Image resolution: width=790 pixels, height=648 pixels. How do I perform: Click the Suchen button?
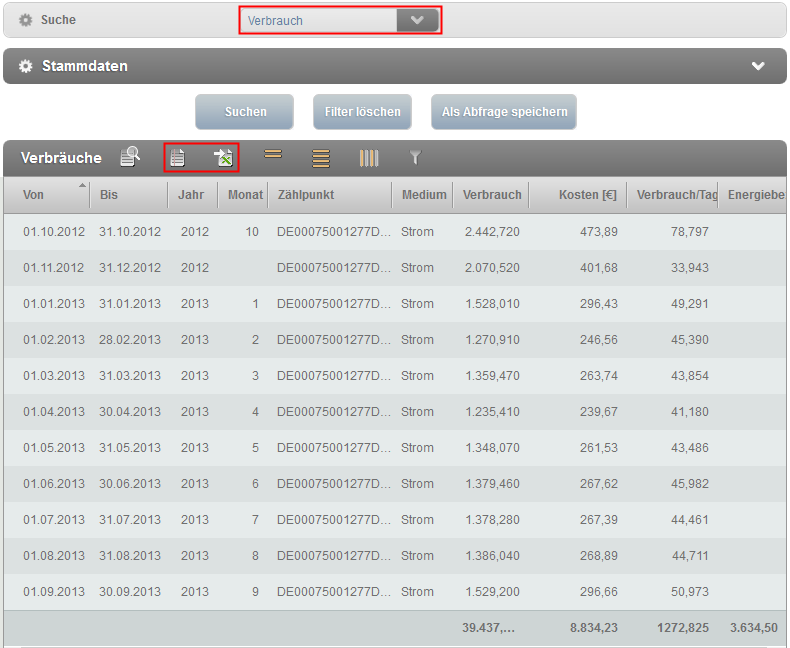(245, 112)
